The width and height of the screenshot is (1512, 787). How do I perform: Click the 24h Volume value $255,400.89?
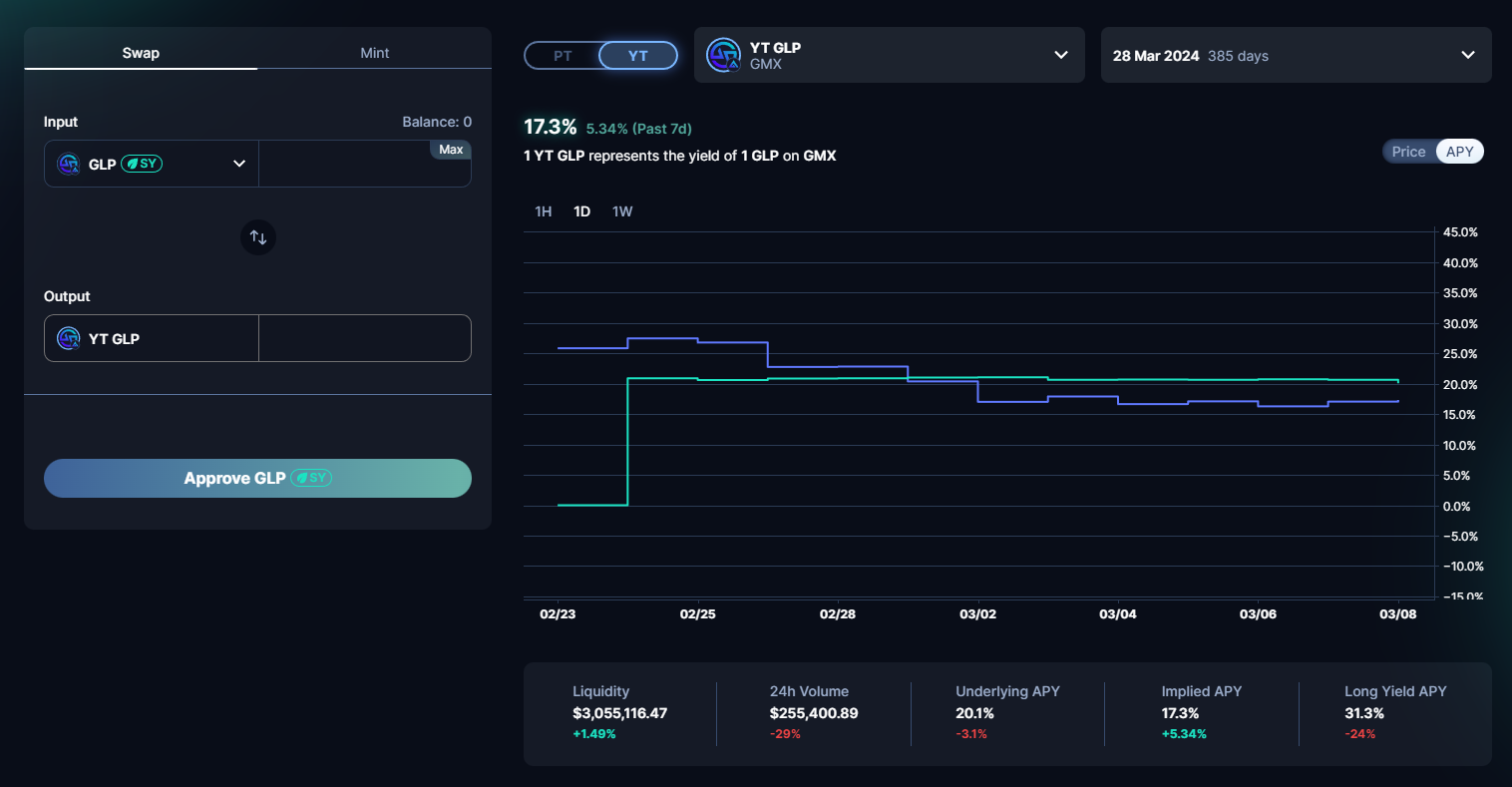click(814, 713)
